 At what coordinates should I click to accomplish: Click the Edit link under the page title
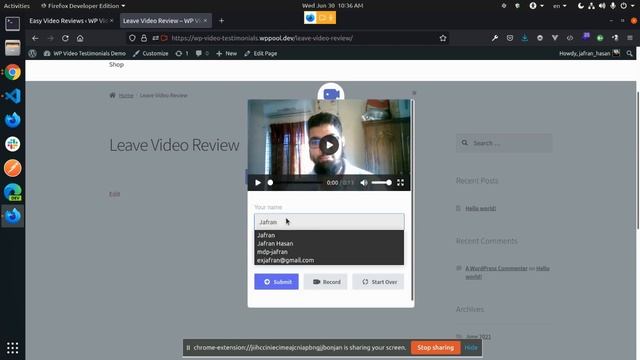click(114, 194)
